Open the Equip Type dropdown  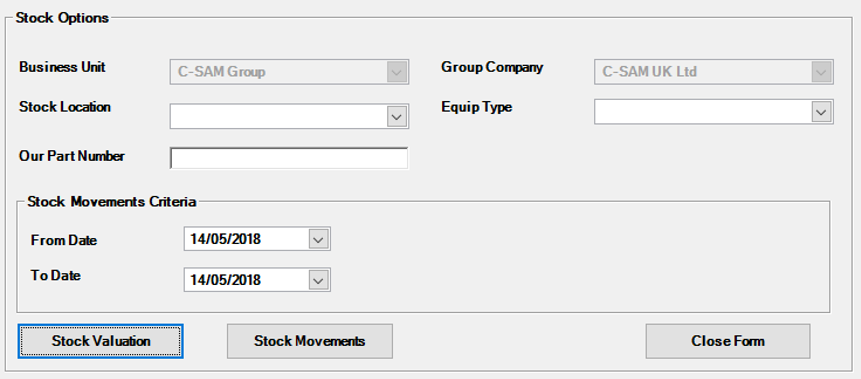pos(821,112)
